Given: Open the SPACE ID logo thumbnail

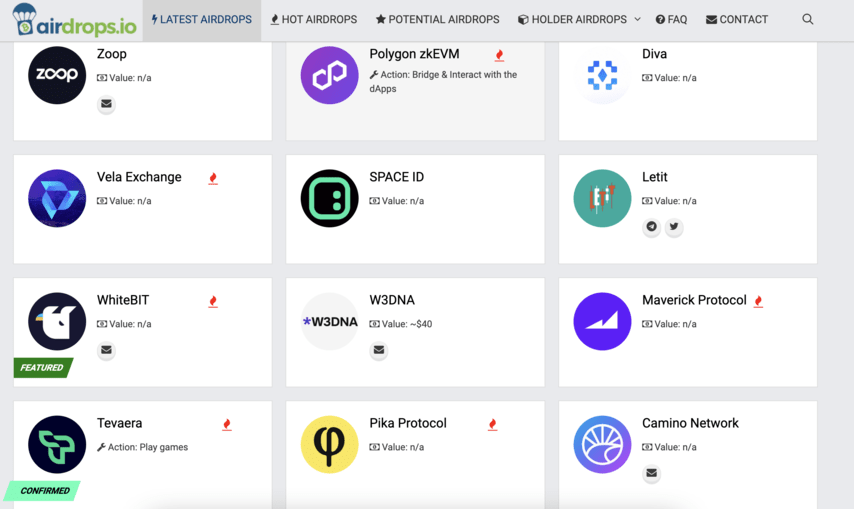Looking at the screenshot, I should (330, 198).
